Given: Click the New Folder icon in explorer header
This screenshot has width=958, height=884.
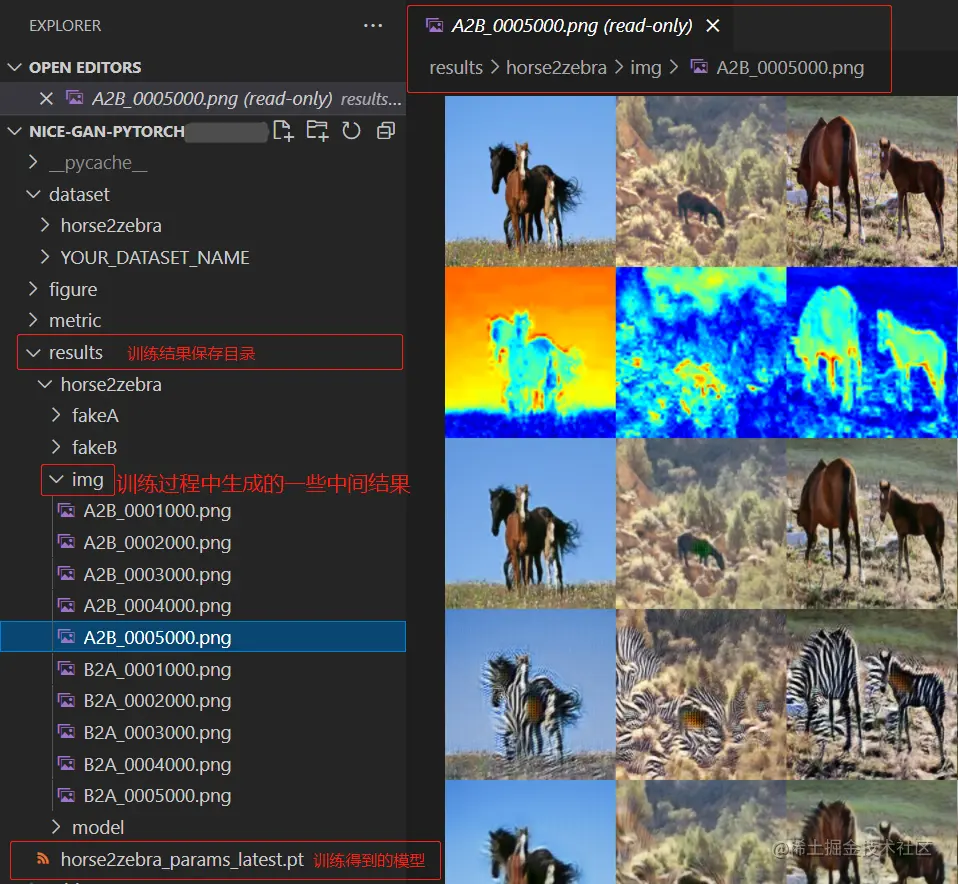Looking at the screenshot, I should coord(317,131).
